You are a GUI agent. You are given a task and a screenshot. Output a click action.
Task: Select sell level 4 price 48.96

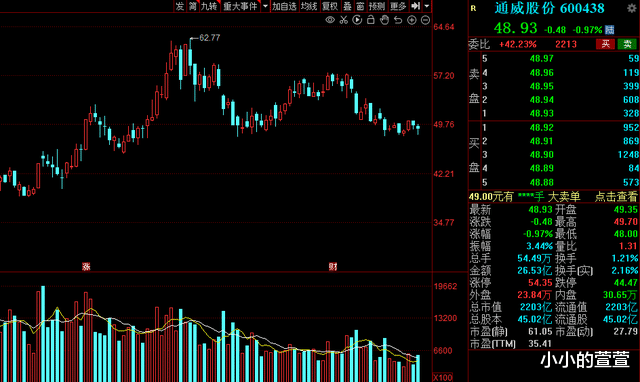point(541,73)
